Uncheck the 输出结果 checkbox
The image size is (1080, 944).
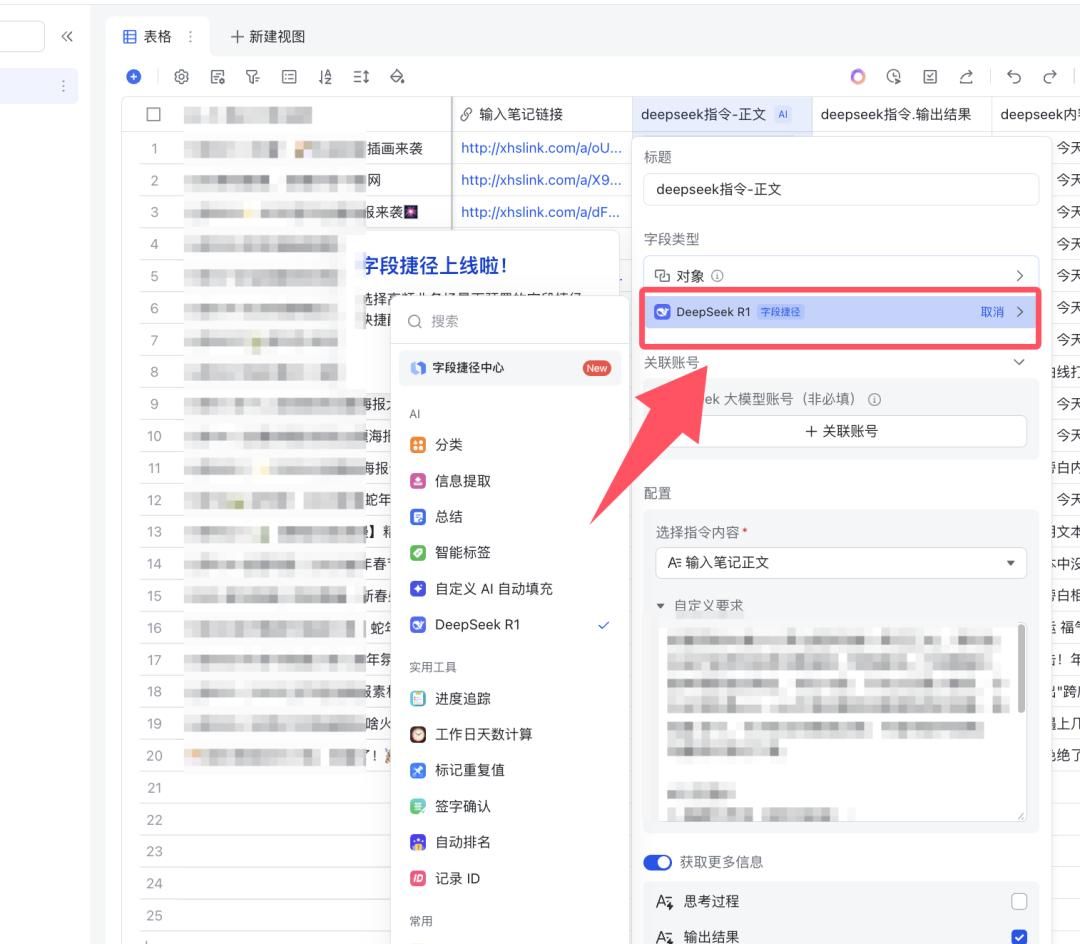(1019, 937)
